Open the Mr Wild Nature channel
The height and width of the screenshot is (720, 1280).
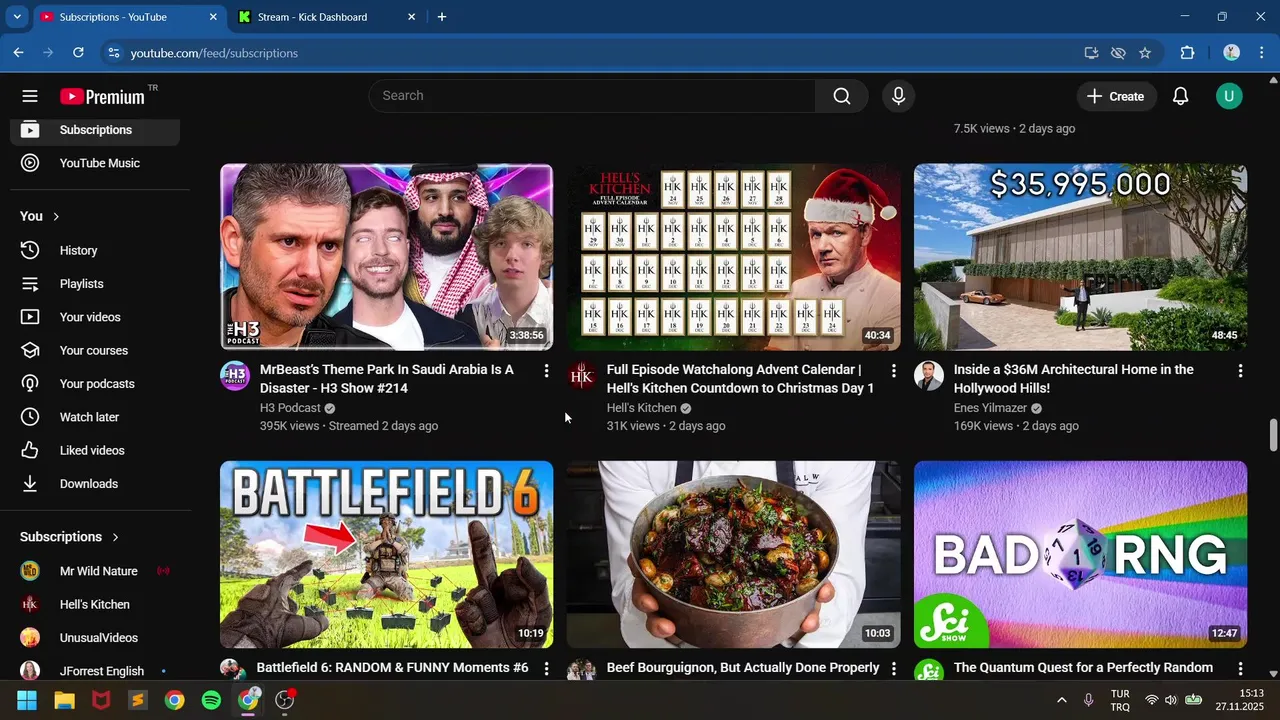(95, 571)
